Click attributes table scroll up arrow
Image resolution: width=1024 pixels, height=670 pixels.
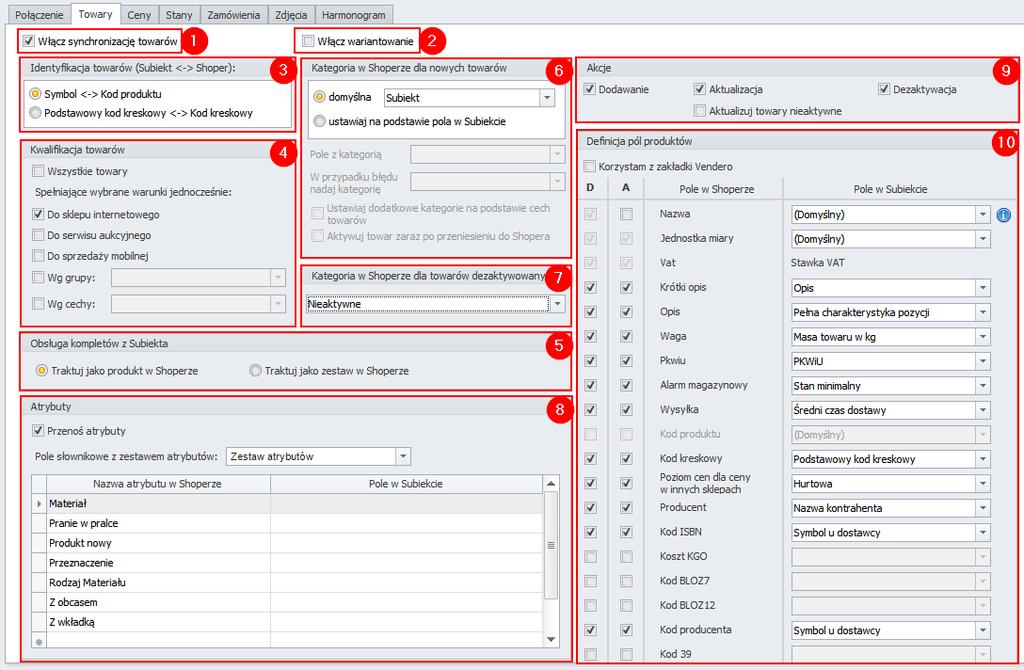coord(551,484)
